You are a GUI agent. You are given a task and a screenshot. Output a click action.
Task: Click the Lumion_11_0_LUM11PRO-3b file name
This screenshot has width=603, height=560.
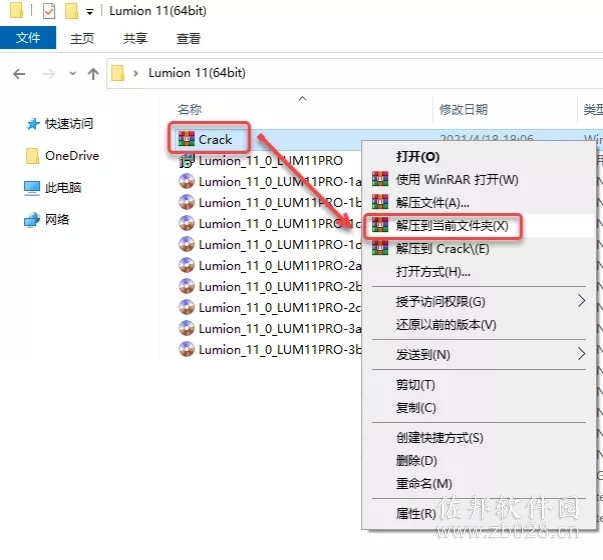click(x=280, y=350)
